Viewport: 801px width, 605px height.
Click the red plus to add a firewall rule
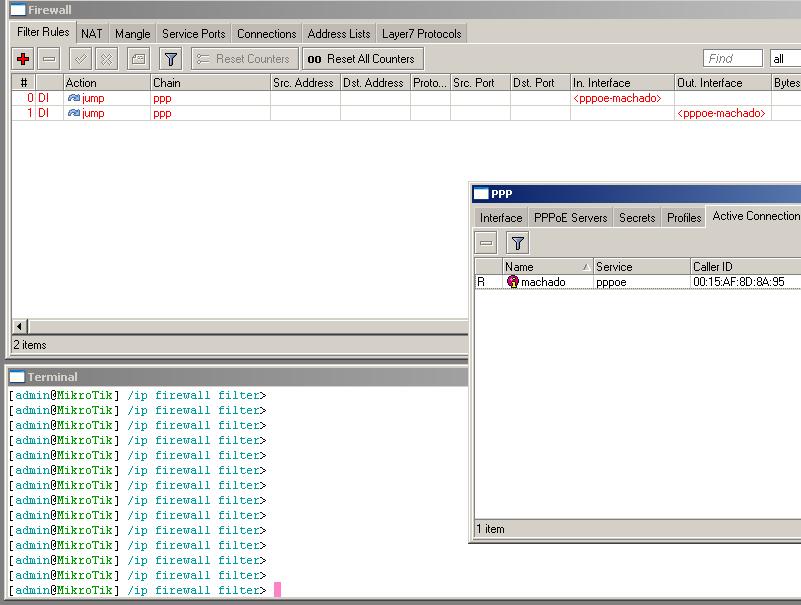click(23, 59)
